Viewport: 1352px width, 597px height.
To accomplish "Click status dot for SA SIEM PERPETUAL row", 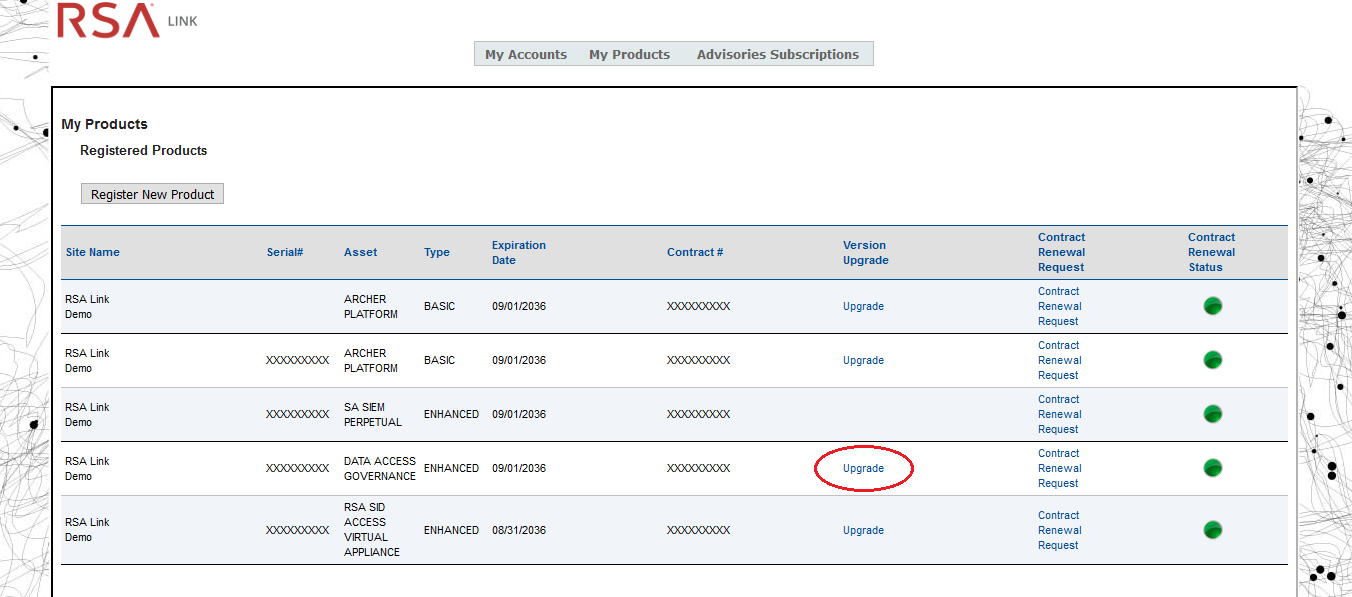I will pyautogui.click(x=1212, y=413).
